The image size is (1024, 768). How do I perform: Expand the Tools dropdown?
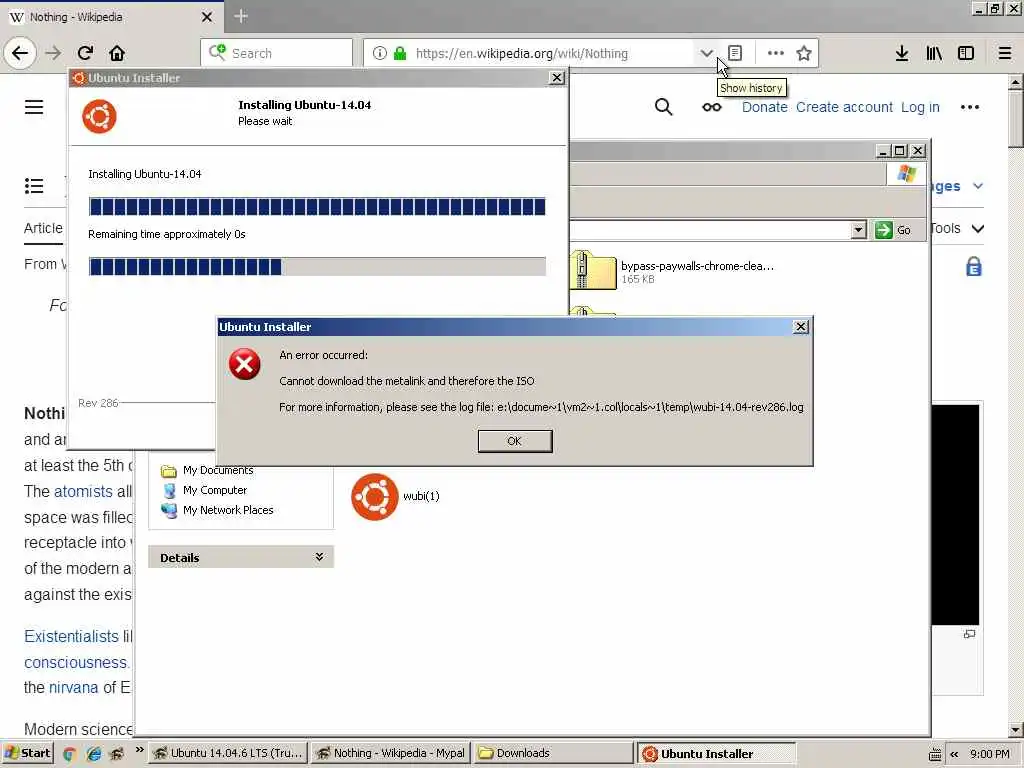pos(957,229)
